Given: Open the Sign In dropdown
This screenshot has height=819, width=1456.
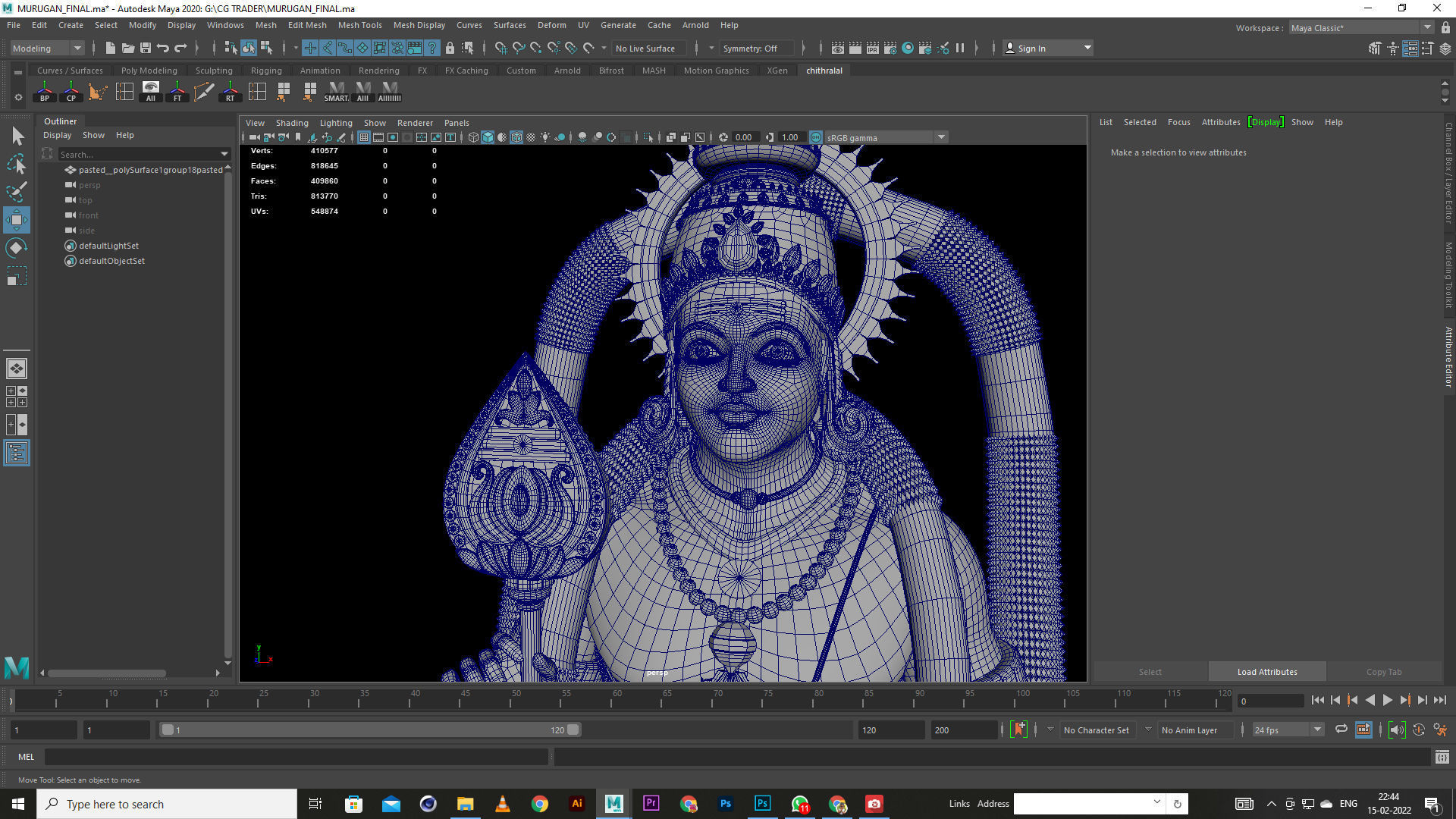Looking at the screenshot, I should (1048, 48).
